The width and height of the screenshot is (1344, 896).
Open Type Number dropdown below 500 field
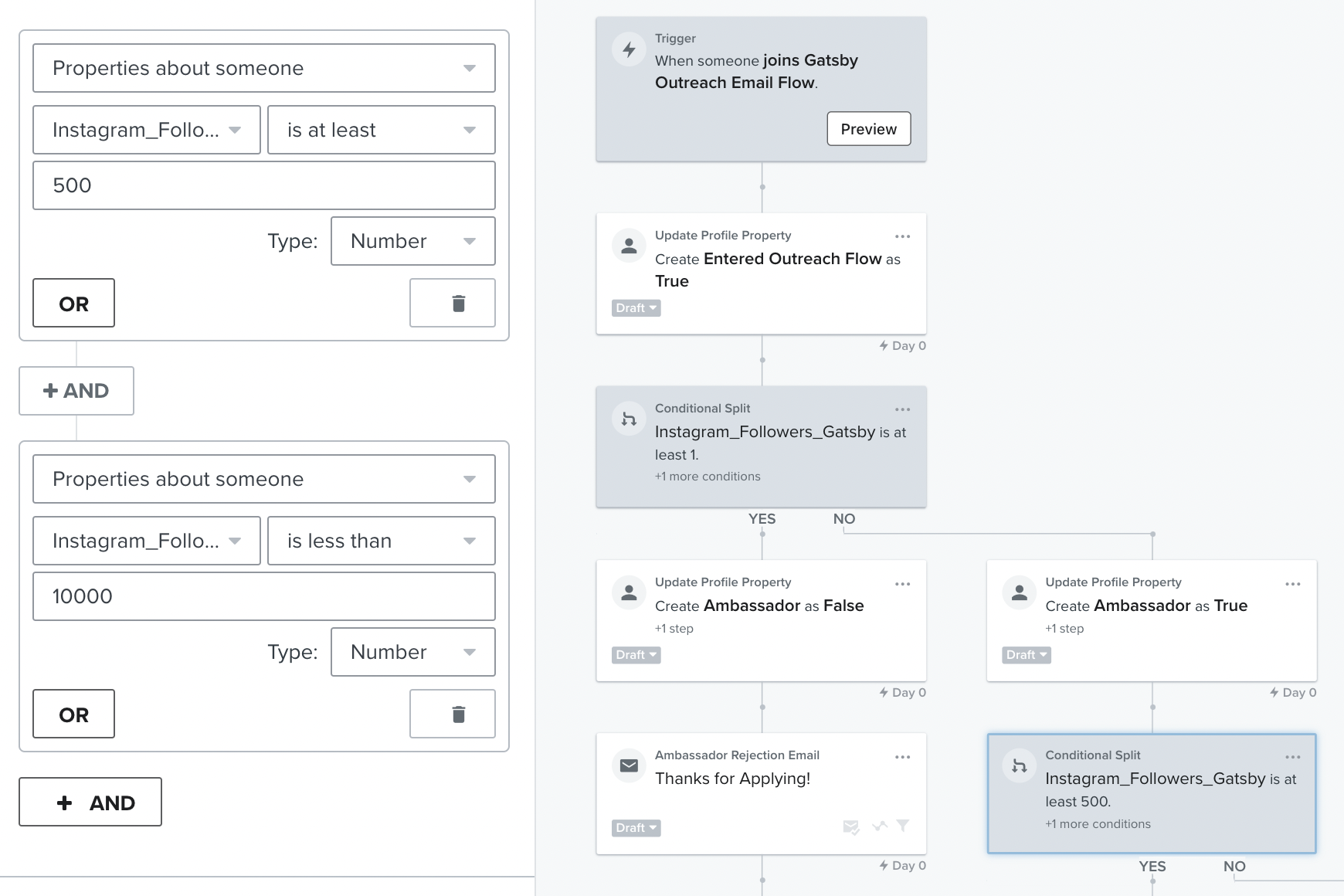point(413,241)
